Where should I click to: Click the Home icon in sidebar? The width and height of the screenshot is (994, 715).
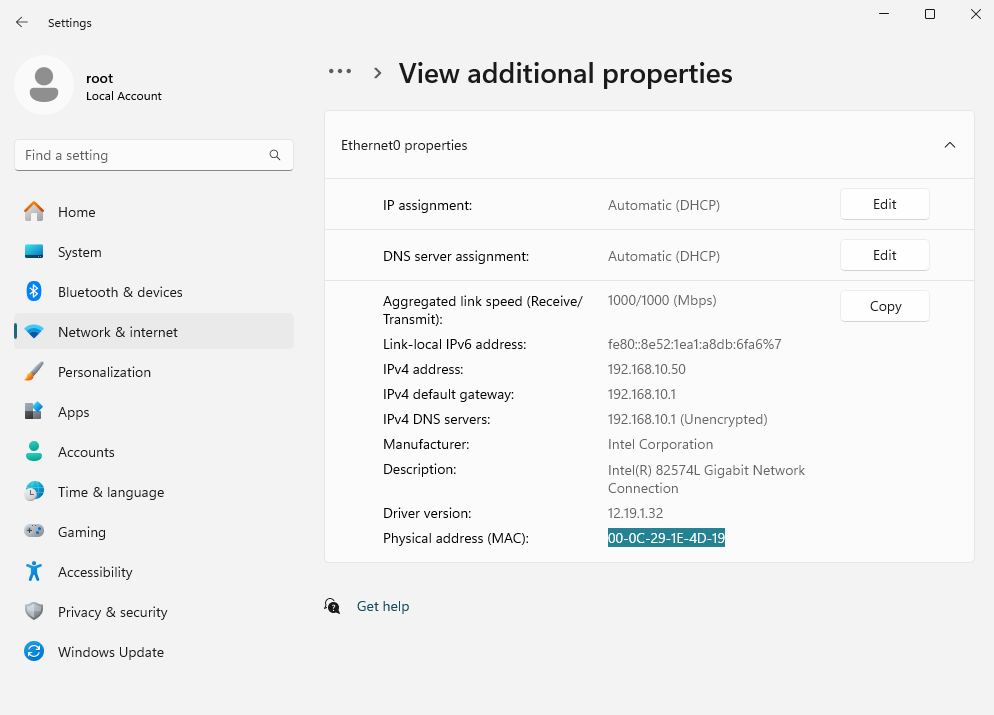34,212
